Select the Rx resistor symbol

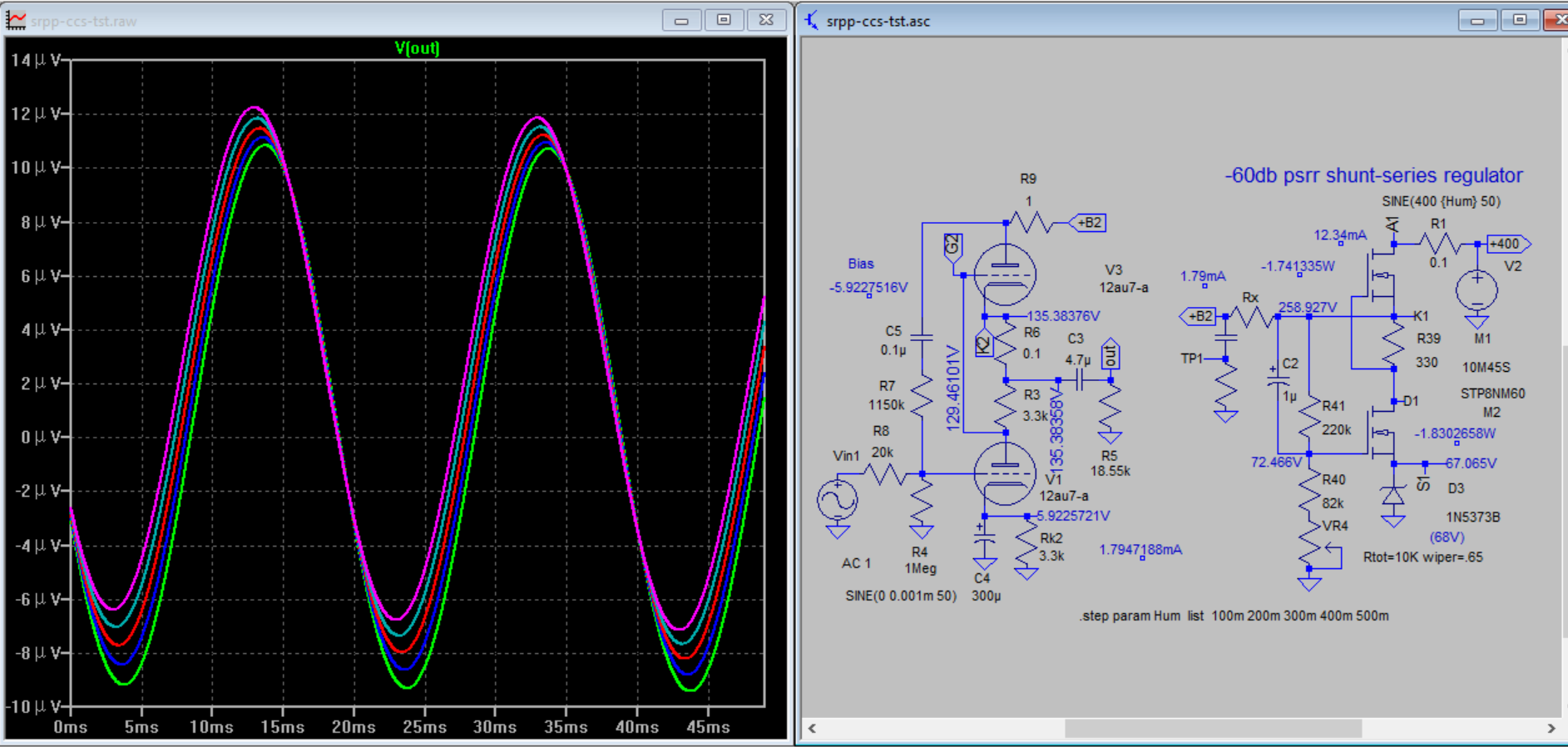pyautogui.click(x=1253, y=317)
